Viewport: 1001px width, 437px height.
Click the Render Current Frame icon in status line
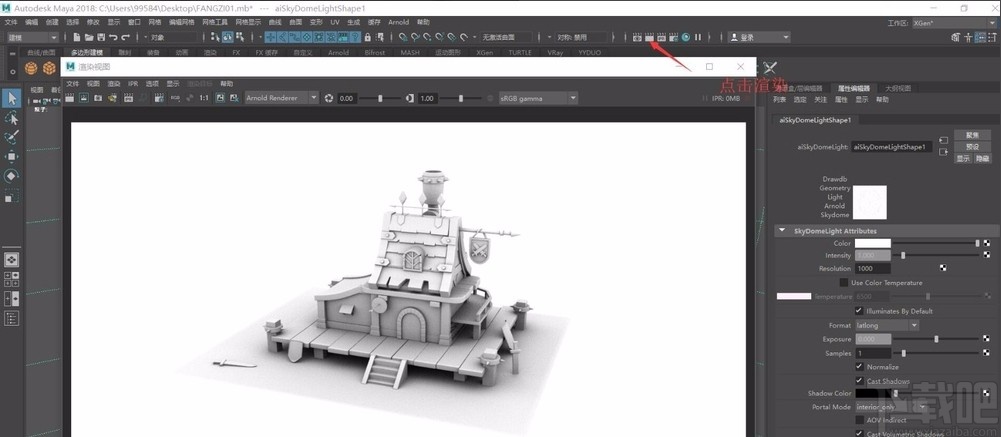649,37
